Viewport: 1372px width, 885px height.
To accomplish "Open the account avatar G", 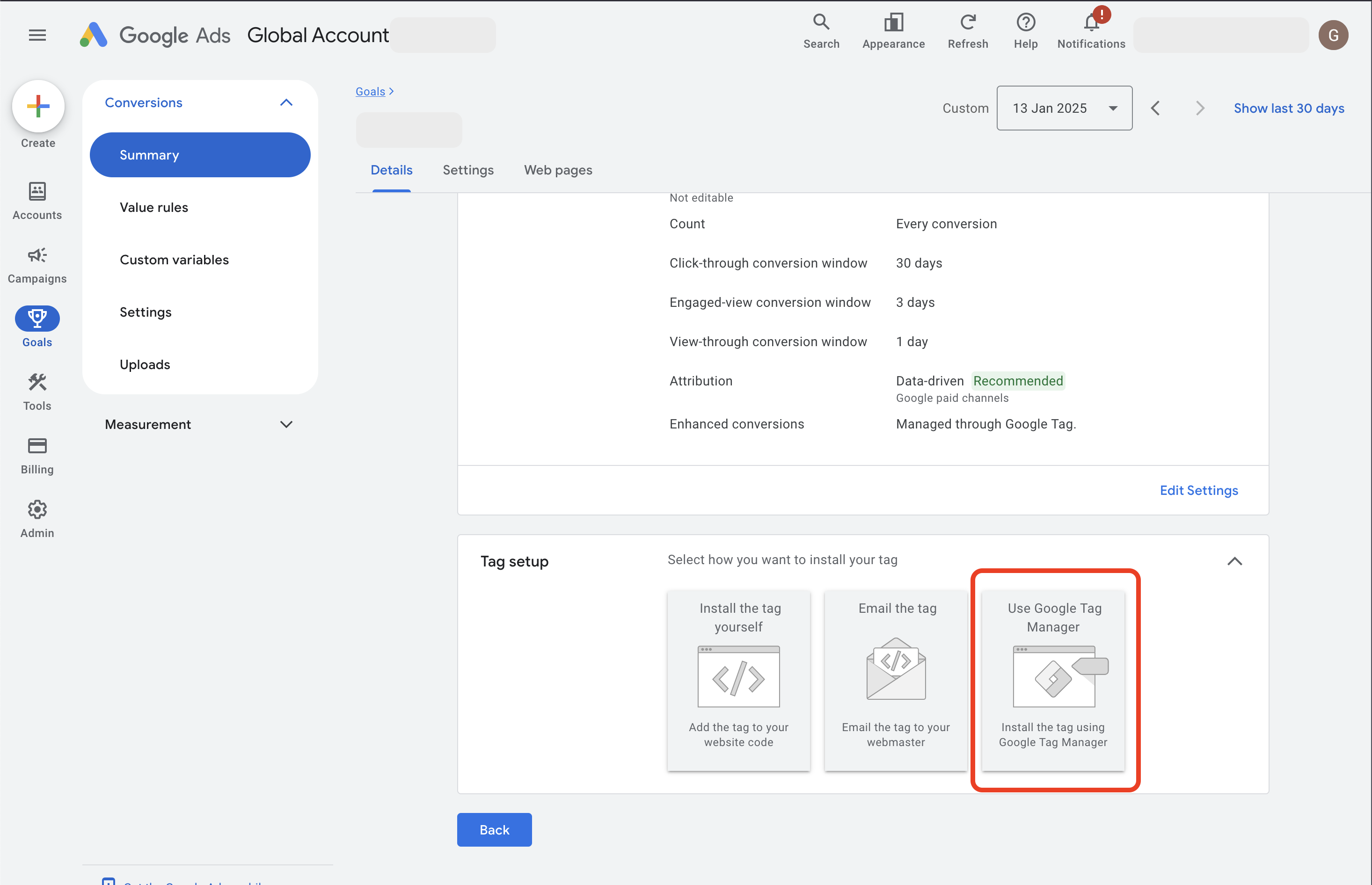I will 1333,35.
